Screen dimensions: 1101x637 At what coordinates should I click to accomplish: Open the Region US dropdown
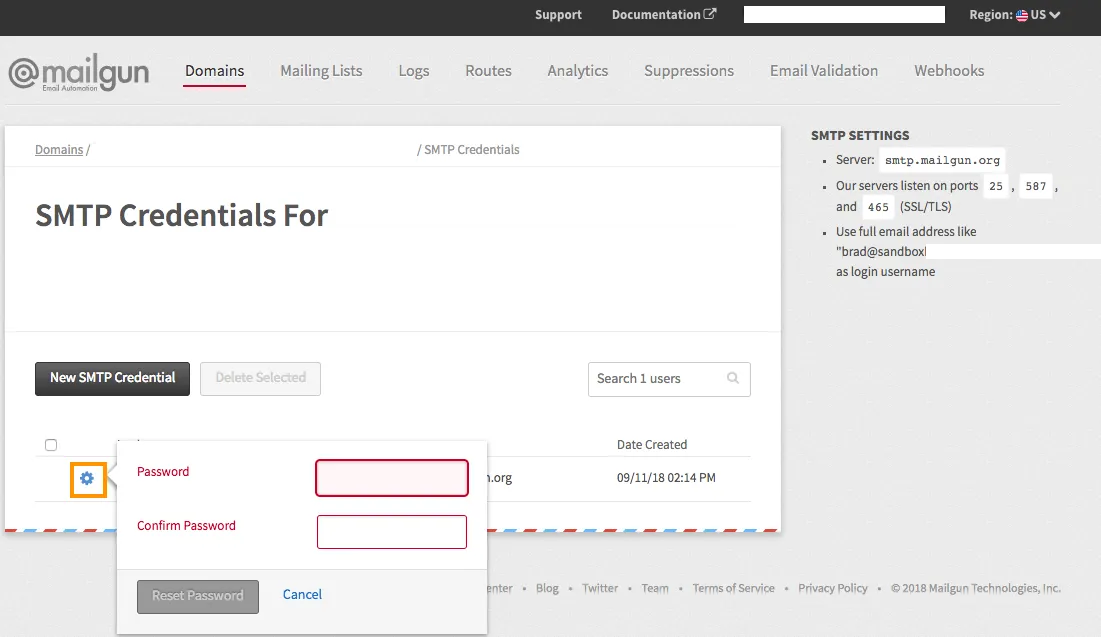point(1014,15)
